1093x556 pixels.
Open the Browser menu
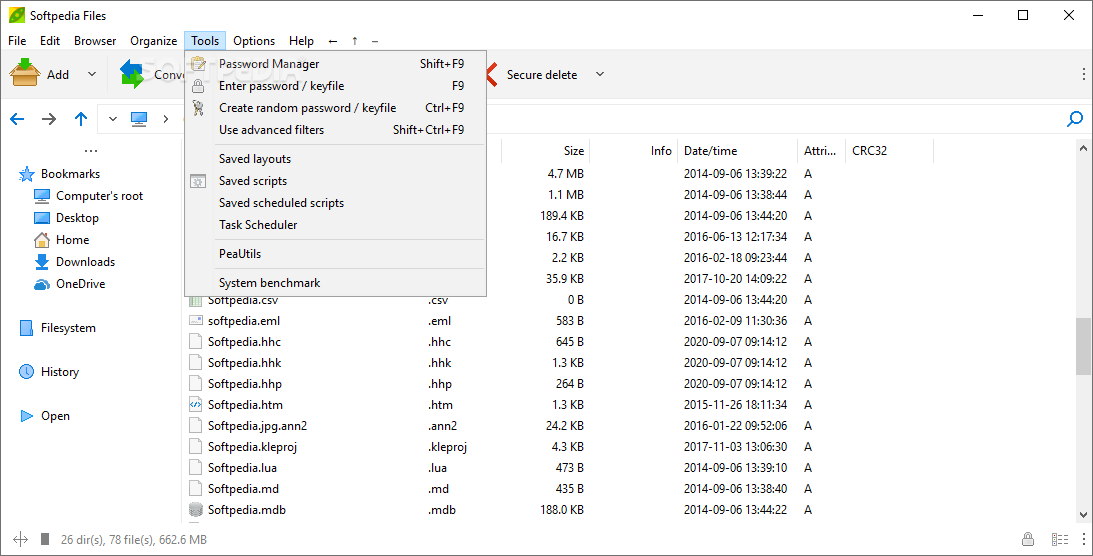(95, 41)
